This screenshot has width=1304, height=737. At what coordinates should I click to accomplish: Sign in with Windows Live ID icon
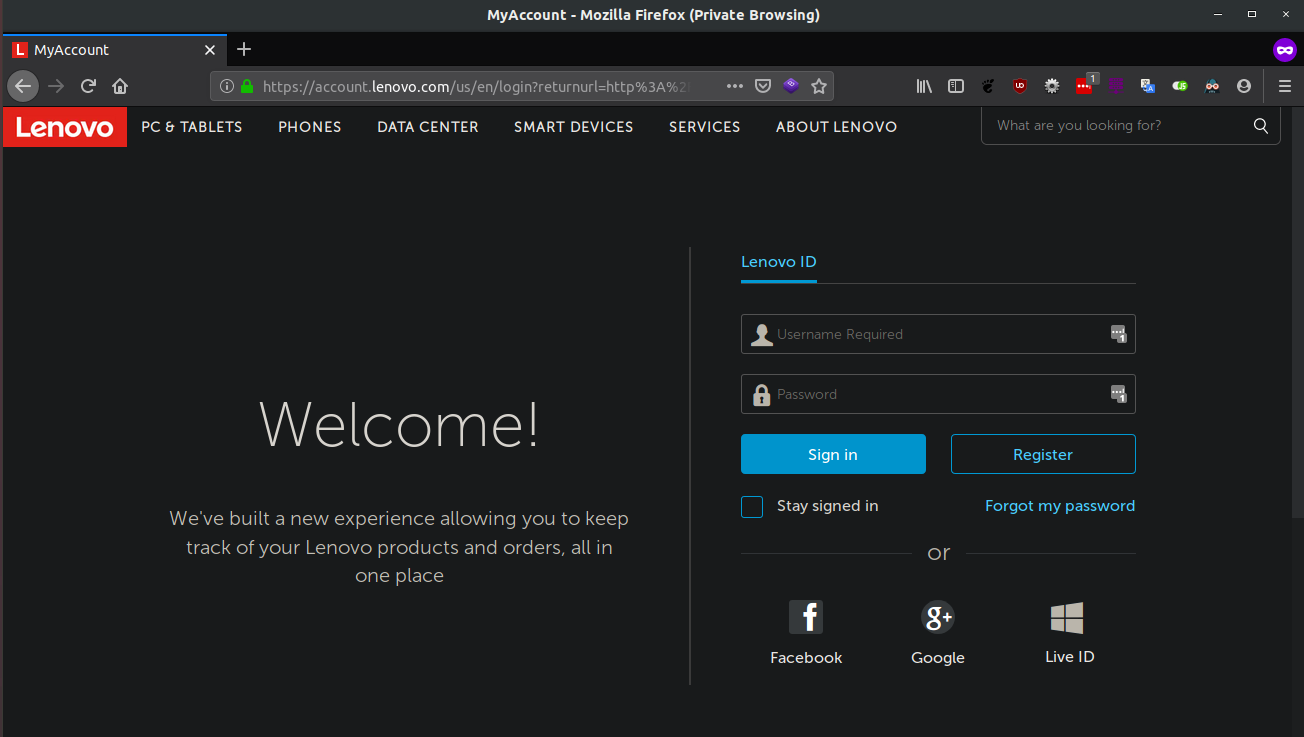click(x=1067, y=617)
